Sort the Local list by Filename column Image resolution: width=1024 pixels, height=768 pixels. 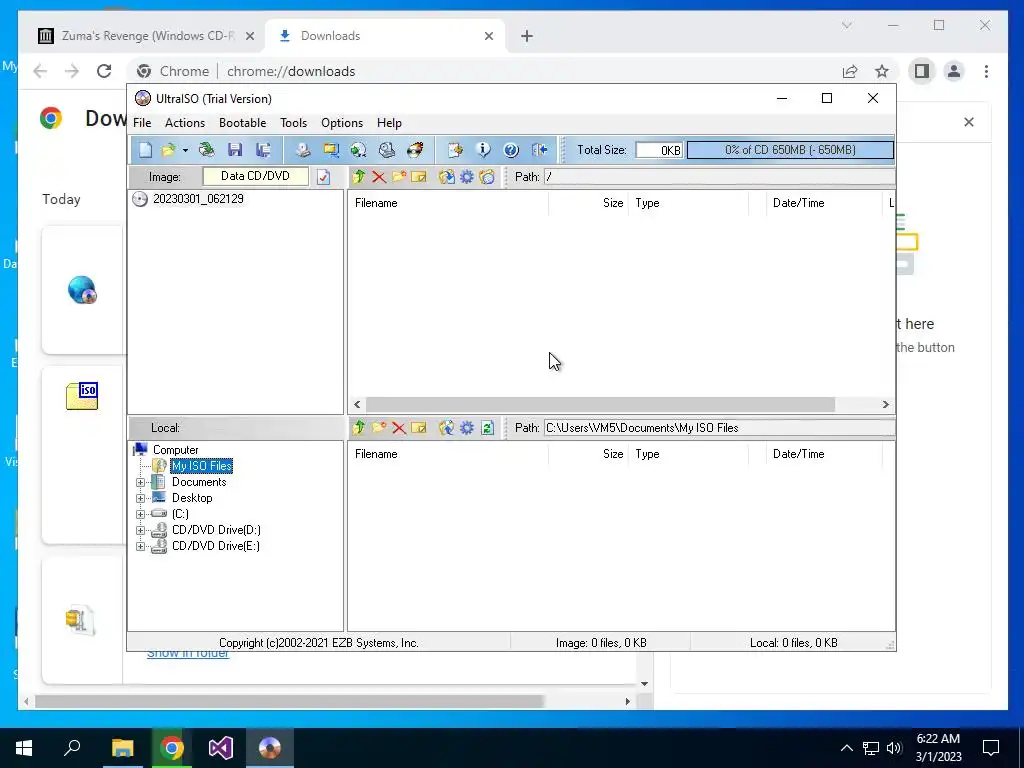coord(448,454)
